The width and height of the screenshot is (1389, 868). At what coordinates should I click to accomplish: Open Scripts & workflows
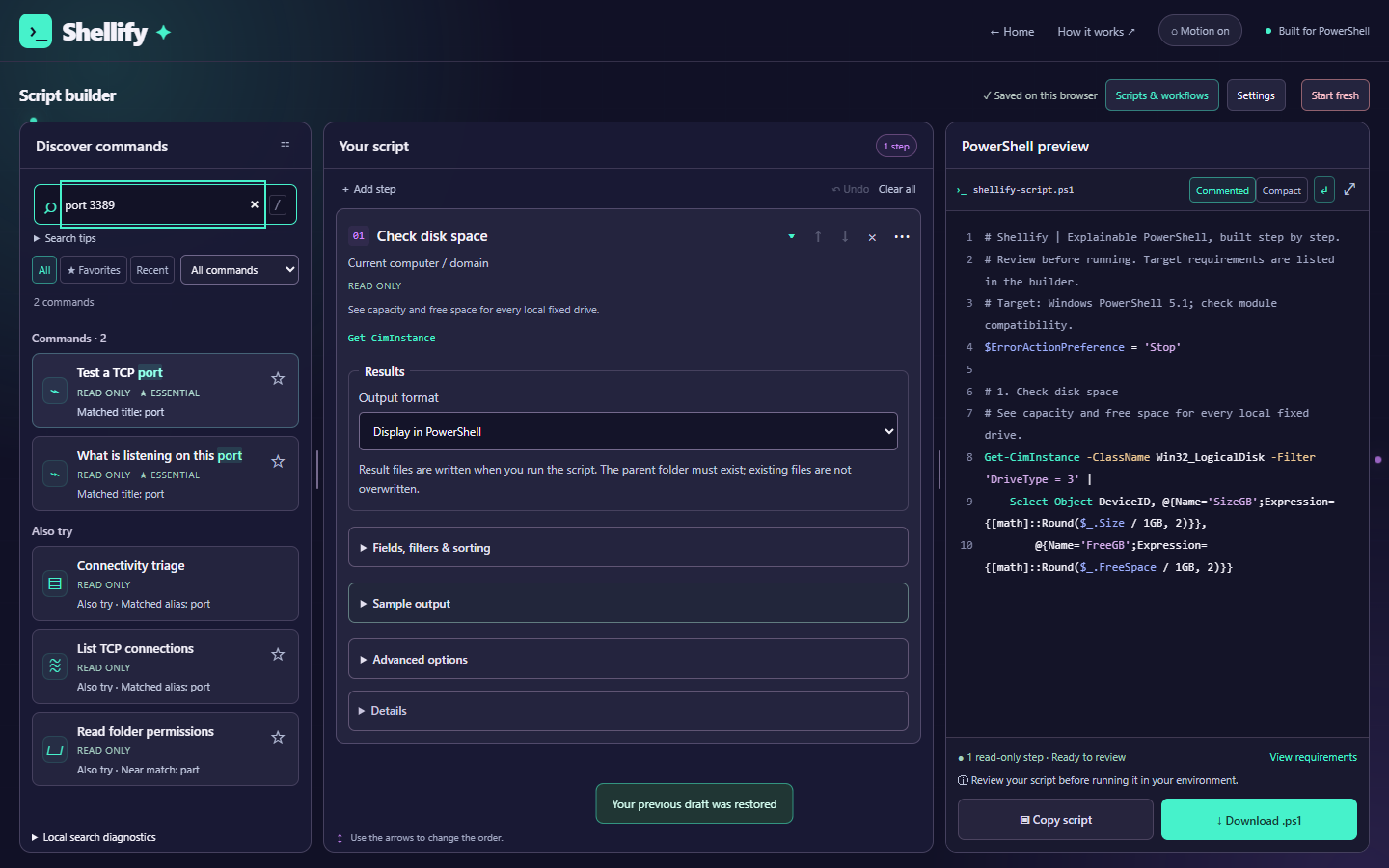(x=1161, y=95)
